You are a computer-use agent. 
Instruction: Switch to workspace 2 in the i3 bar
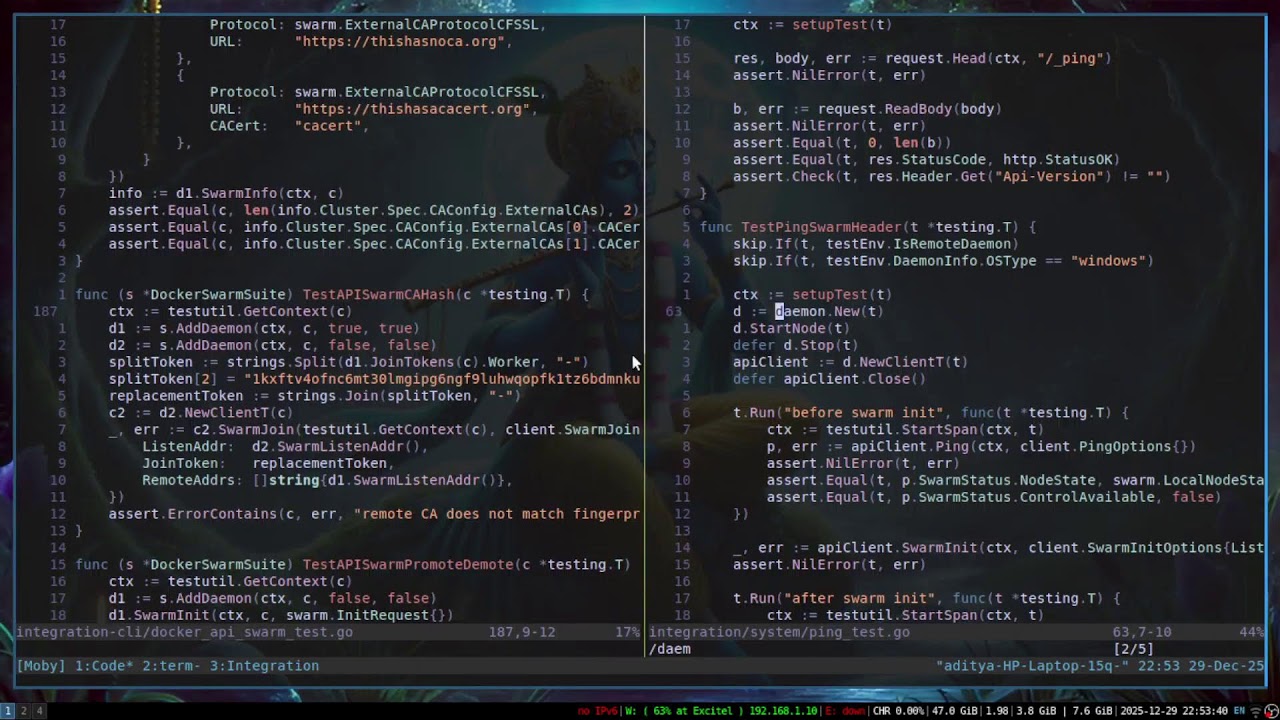(x=24, y=711)
